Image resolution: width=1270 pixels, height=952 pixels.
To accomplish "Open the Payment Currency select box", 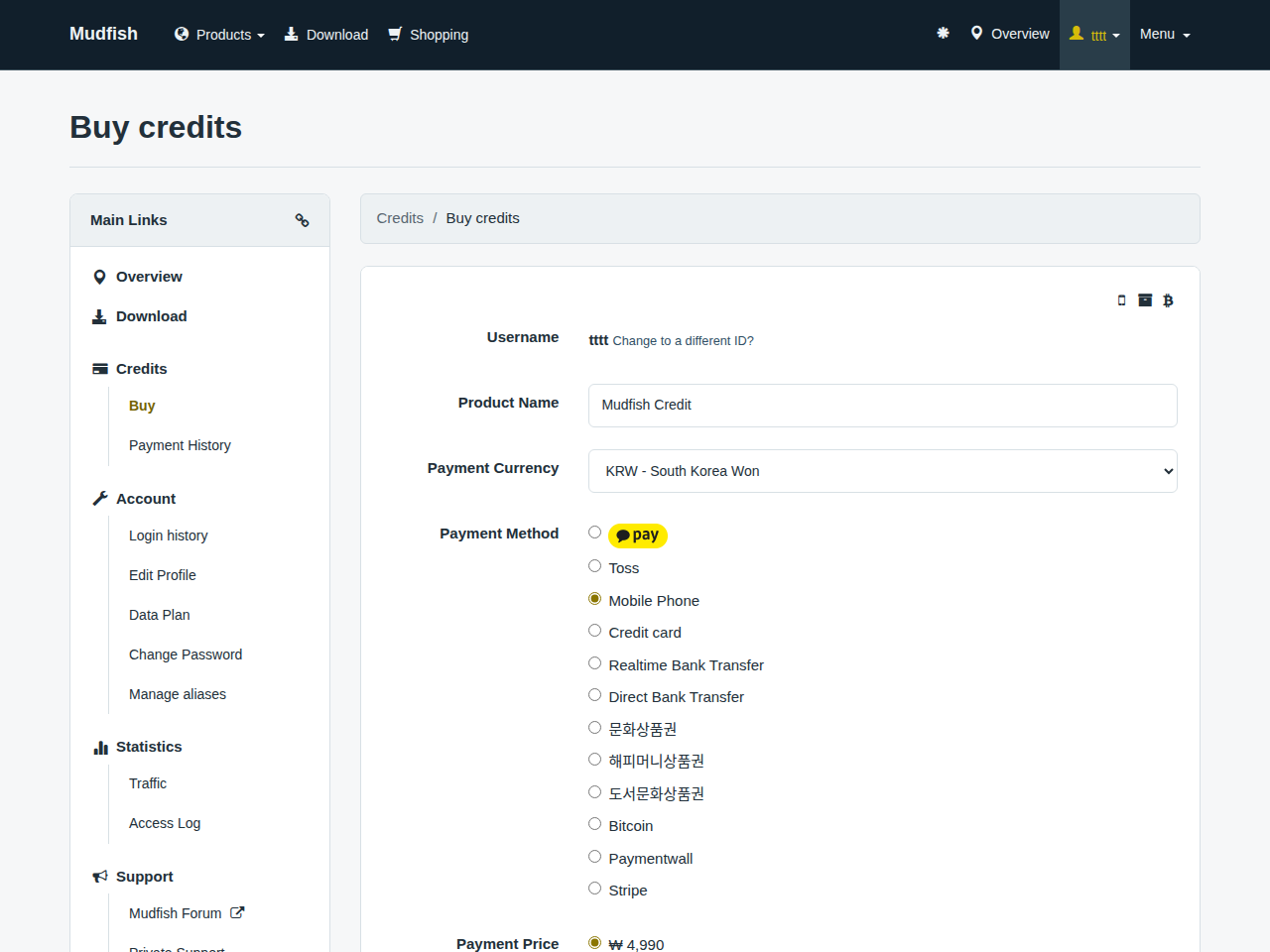I will (x=883, y=471).
